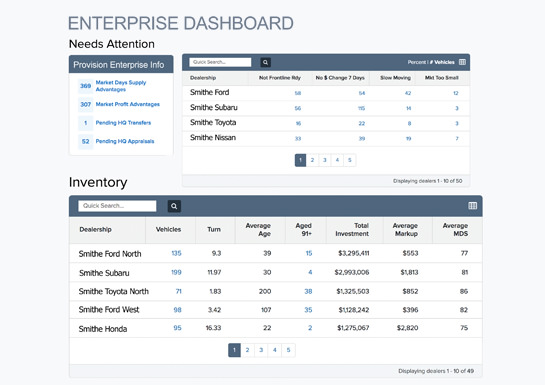The image size is (545, 385).
Task: Switch Needs Attention view to # Vehicles
Action: pos(442,62)
